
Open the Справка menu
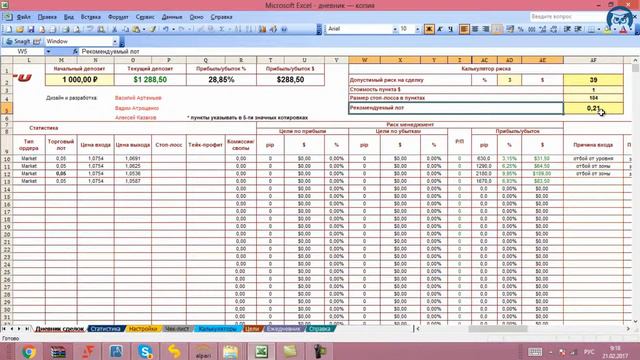coord(221,17)
